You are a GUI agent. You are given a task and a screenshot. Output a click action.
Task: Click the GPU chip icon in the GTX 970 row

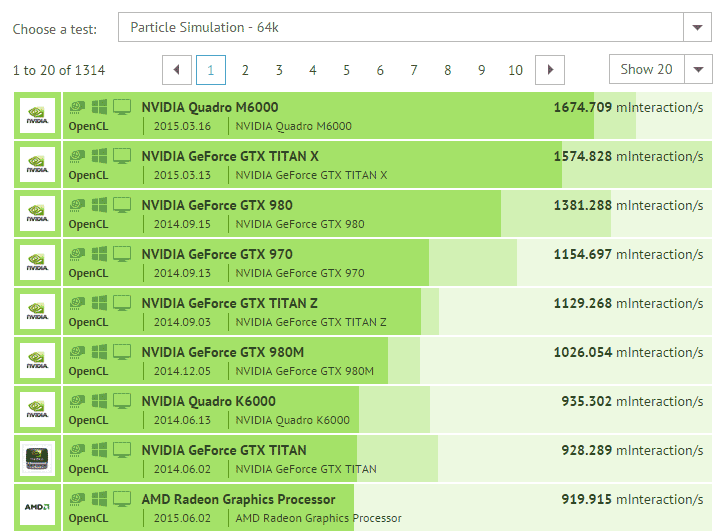click(77, 254)
